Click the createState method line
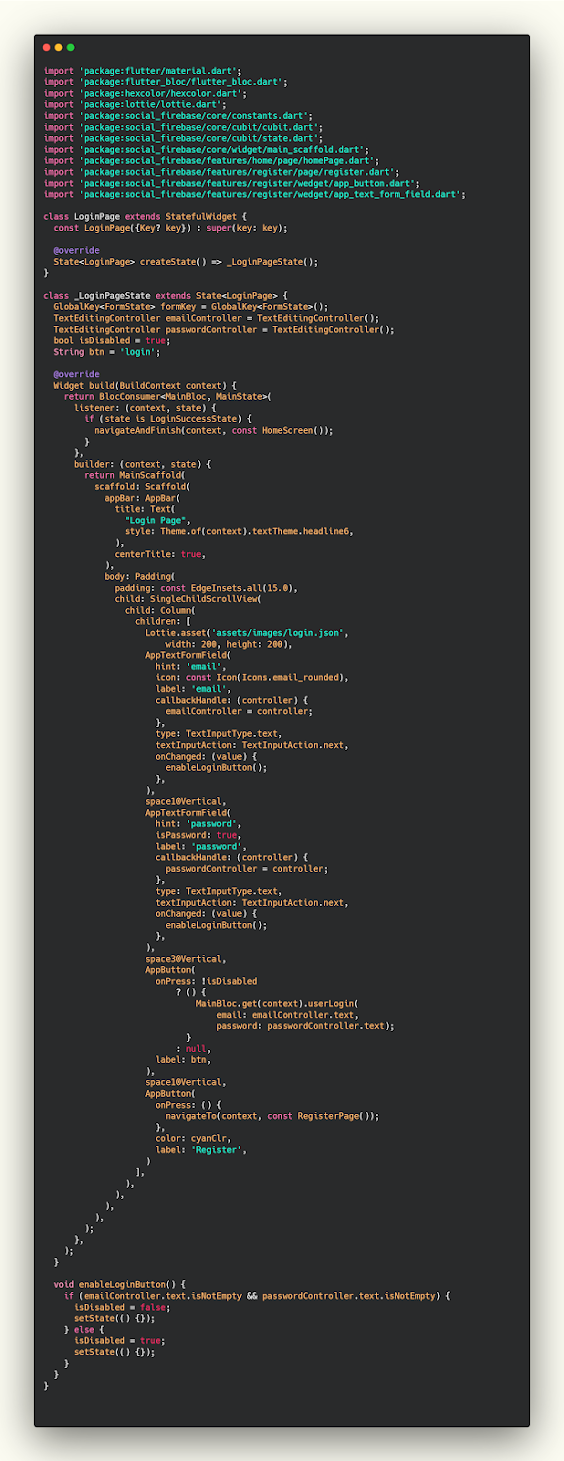 pyautogui.click(x=186, y=261)
